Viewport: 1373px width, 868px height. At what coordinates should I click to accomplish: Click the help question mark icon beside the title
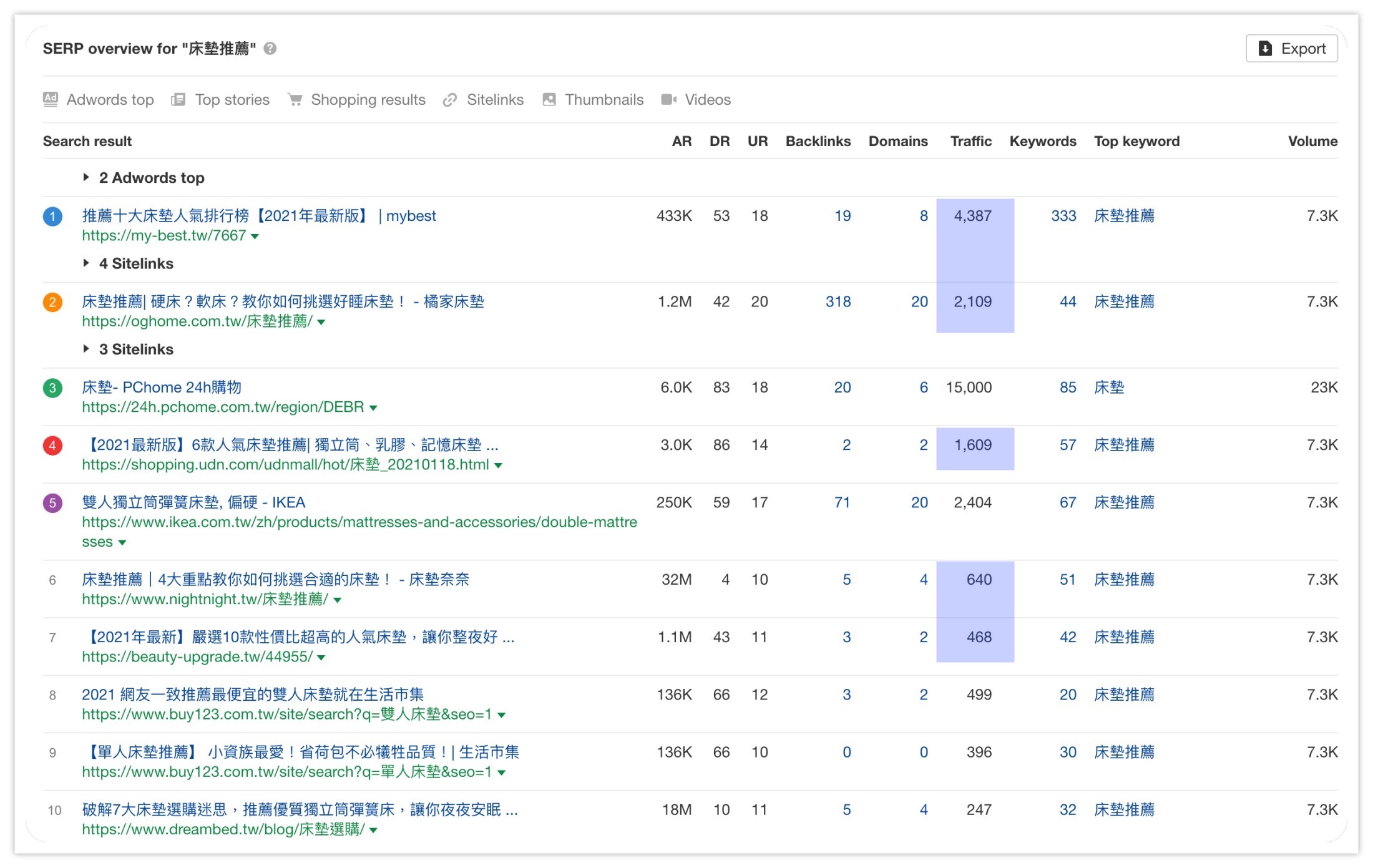tap(270, 49)
